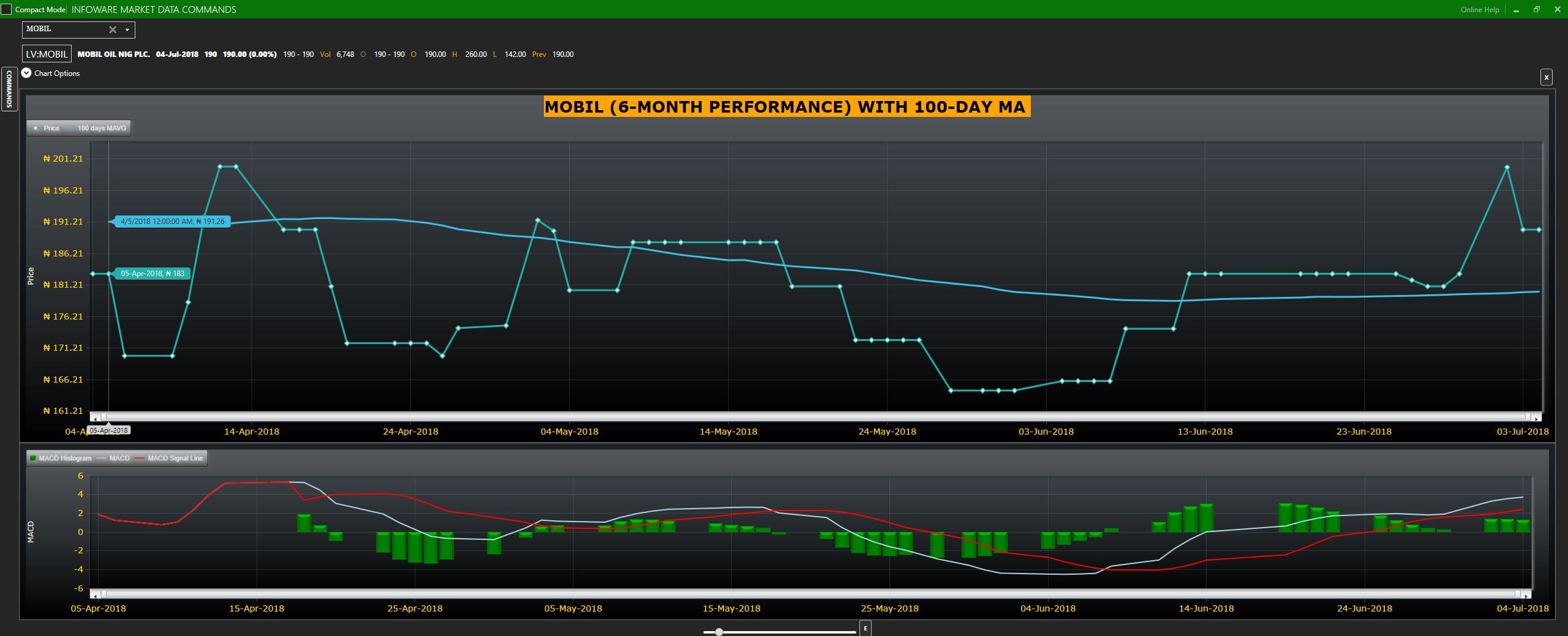1568x636 pixels.
Task: Click the 04-Jul-2018 date in quote bar
Action: pyautogui.click(x=177, y=54)
